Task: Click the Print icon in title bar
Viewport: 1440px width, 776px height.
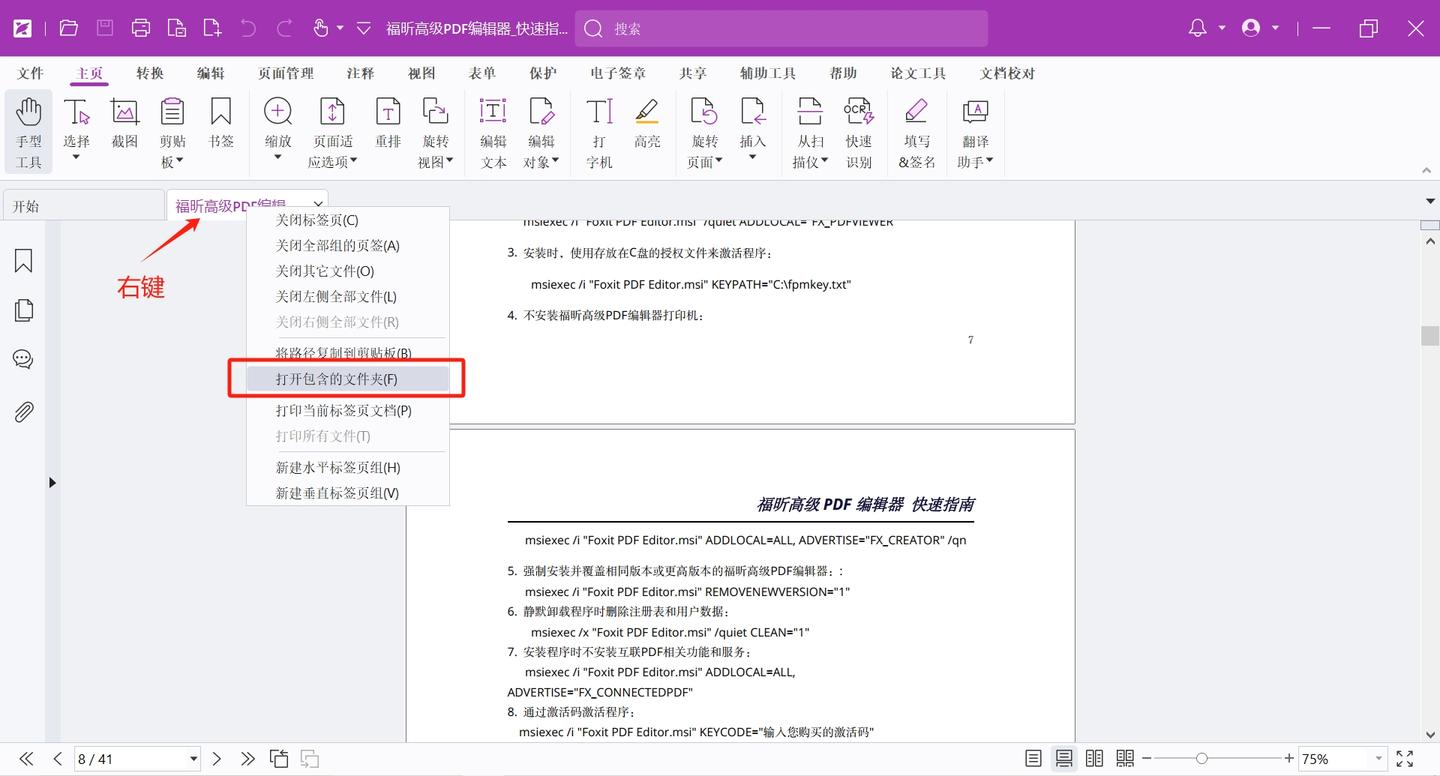Action: pyautogui.click(x=141, y=28)
